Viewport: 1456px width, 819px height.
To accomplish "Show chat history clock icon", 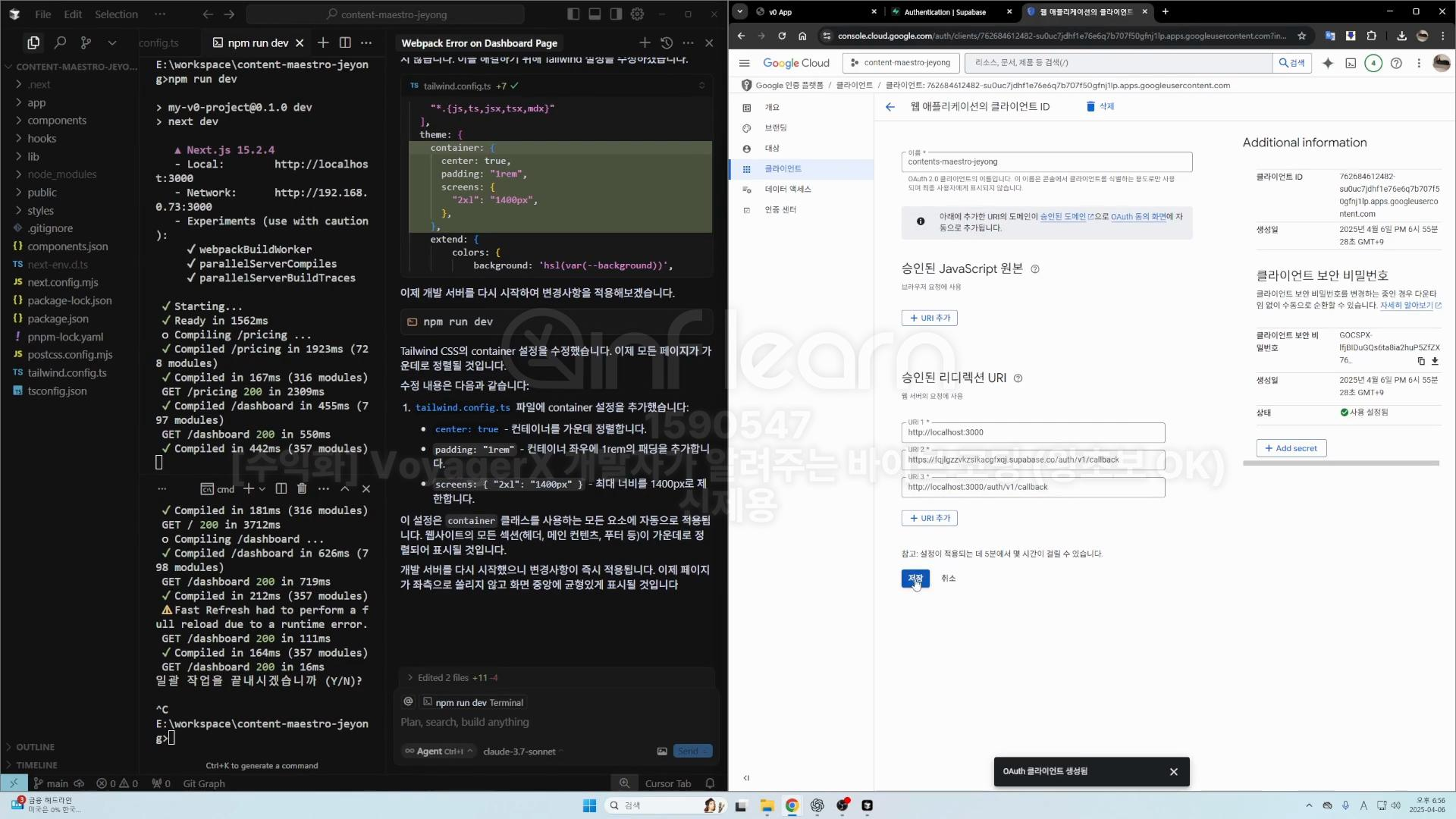I will (x=667, y=43).
